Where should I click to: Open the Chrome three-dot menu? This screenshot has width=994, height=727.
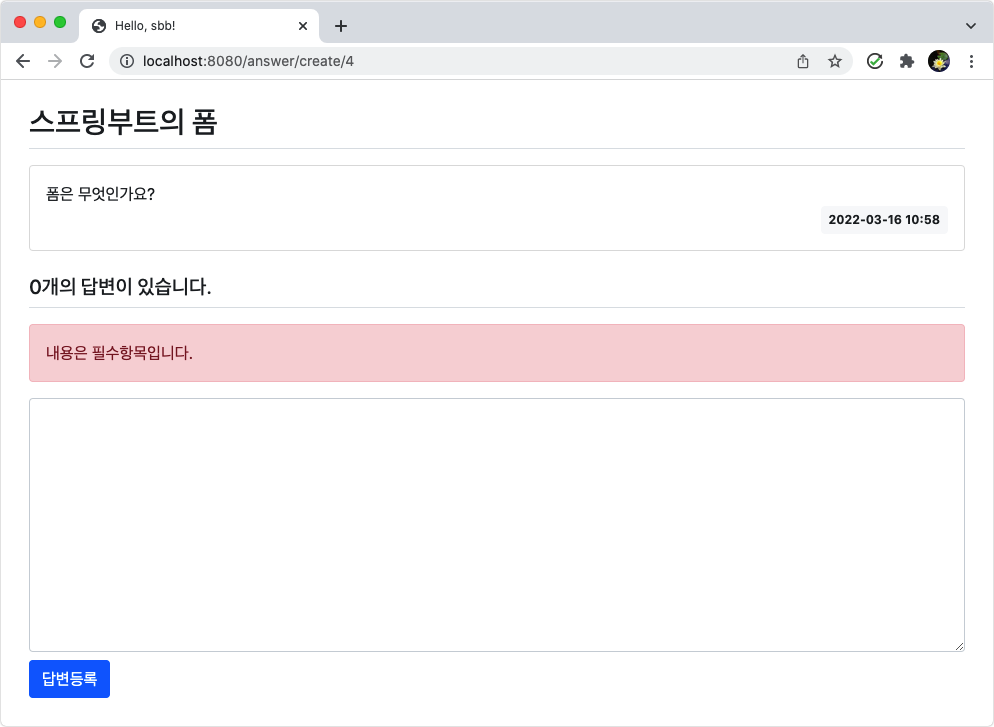pos(971,61)
